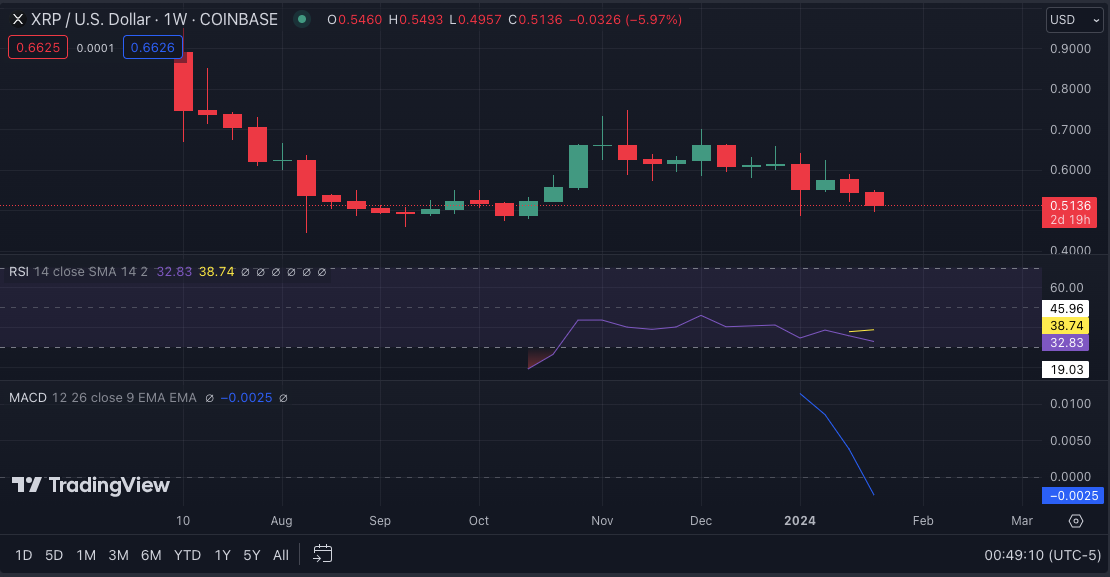The image size is (1110, 577).
Task: Select the YTD time range
Action: pyautogui.click(x=188, y=555)
